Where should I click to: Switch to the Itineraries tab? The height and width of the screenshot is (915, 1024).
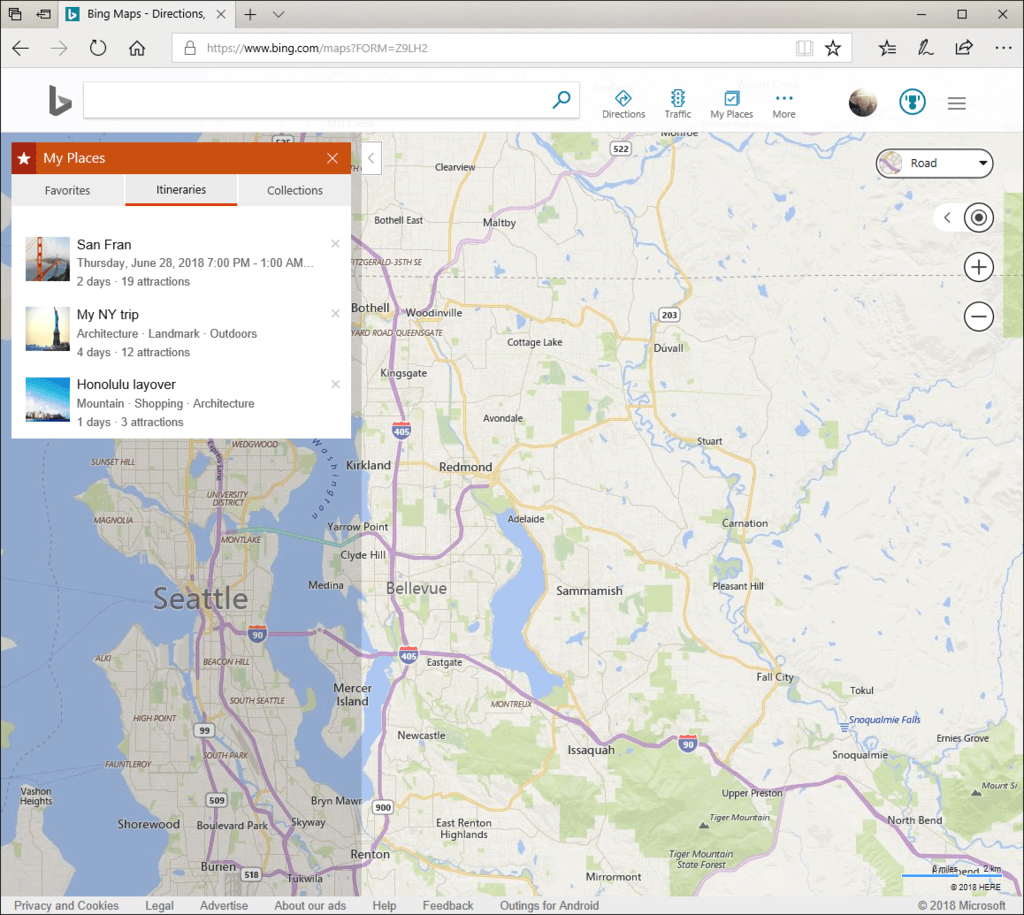[x=181, y=190]
